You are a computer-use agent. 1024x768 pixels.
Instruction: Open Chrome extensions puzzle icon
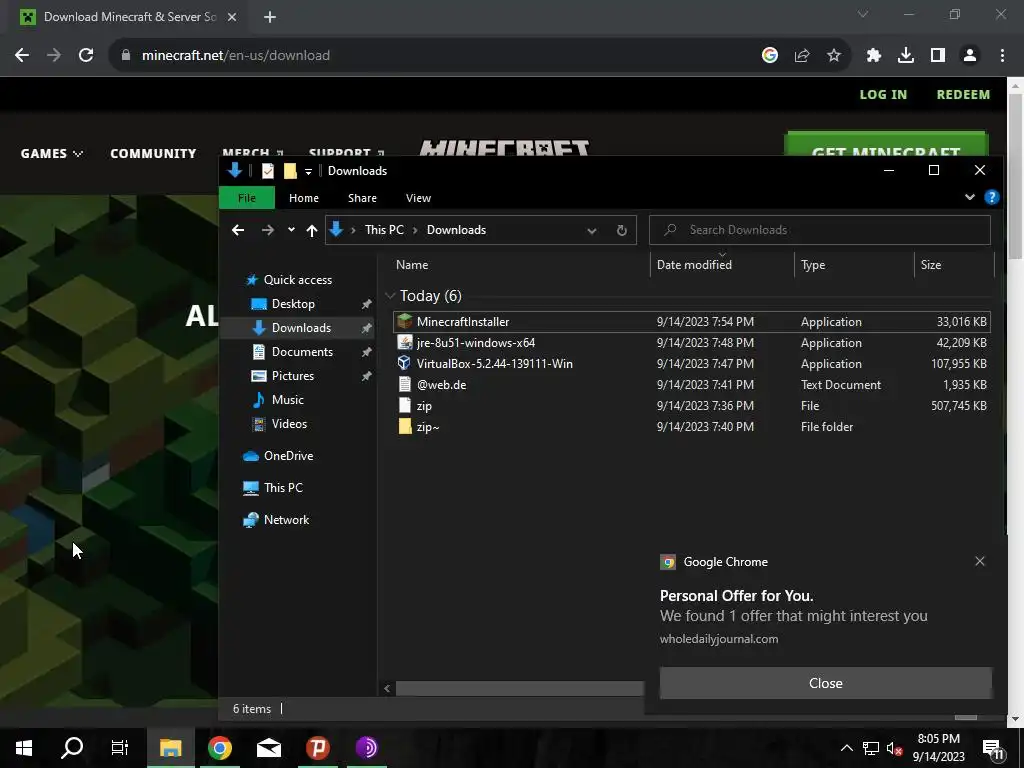click(874, 56)
